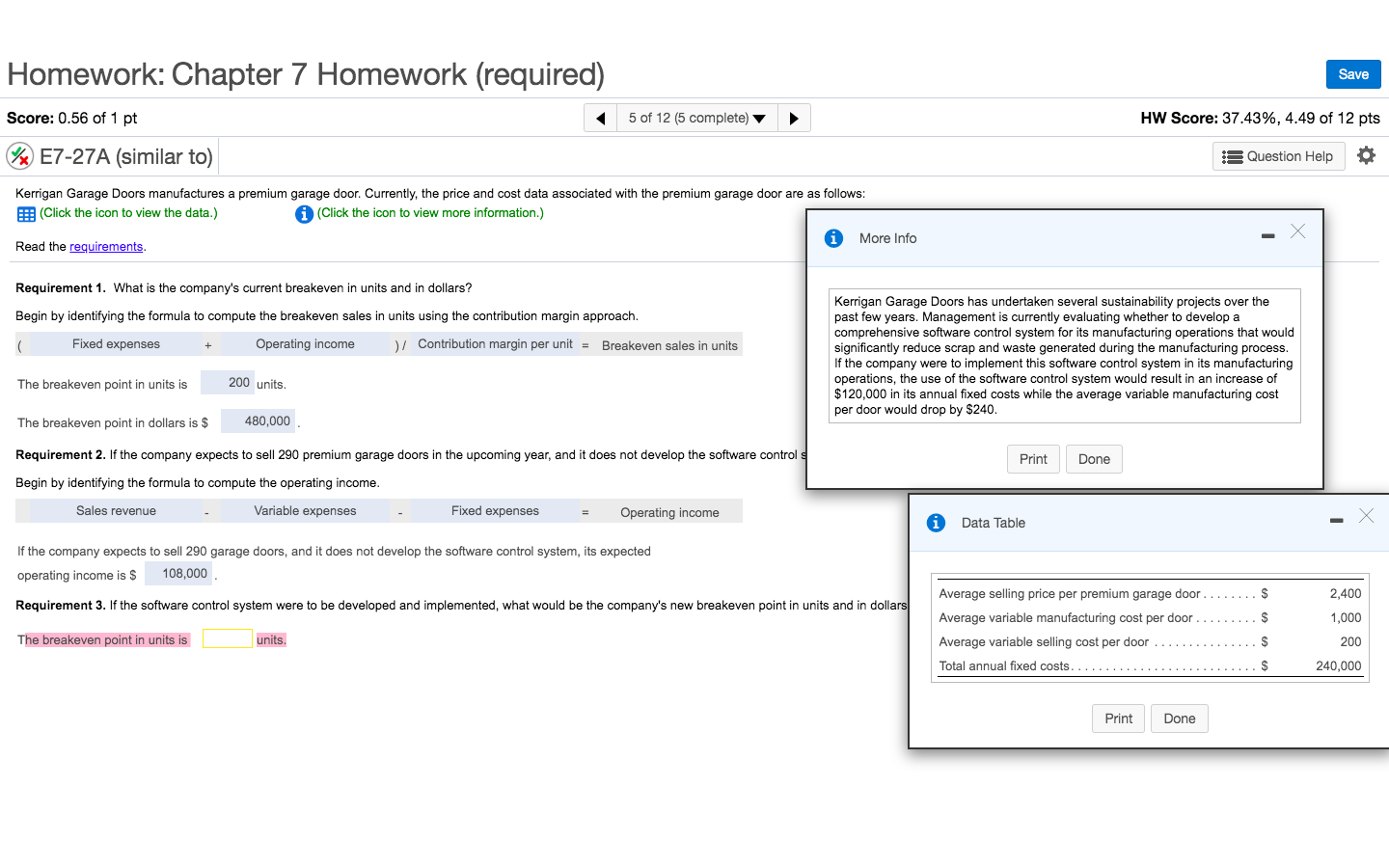
Task: Click the Data Table dialog info icon
Action: 936,523
